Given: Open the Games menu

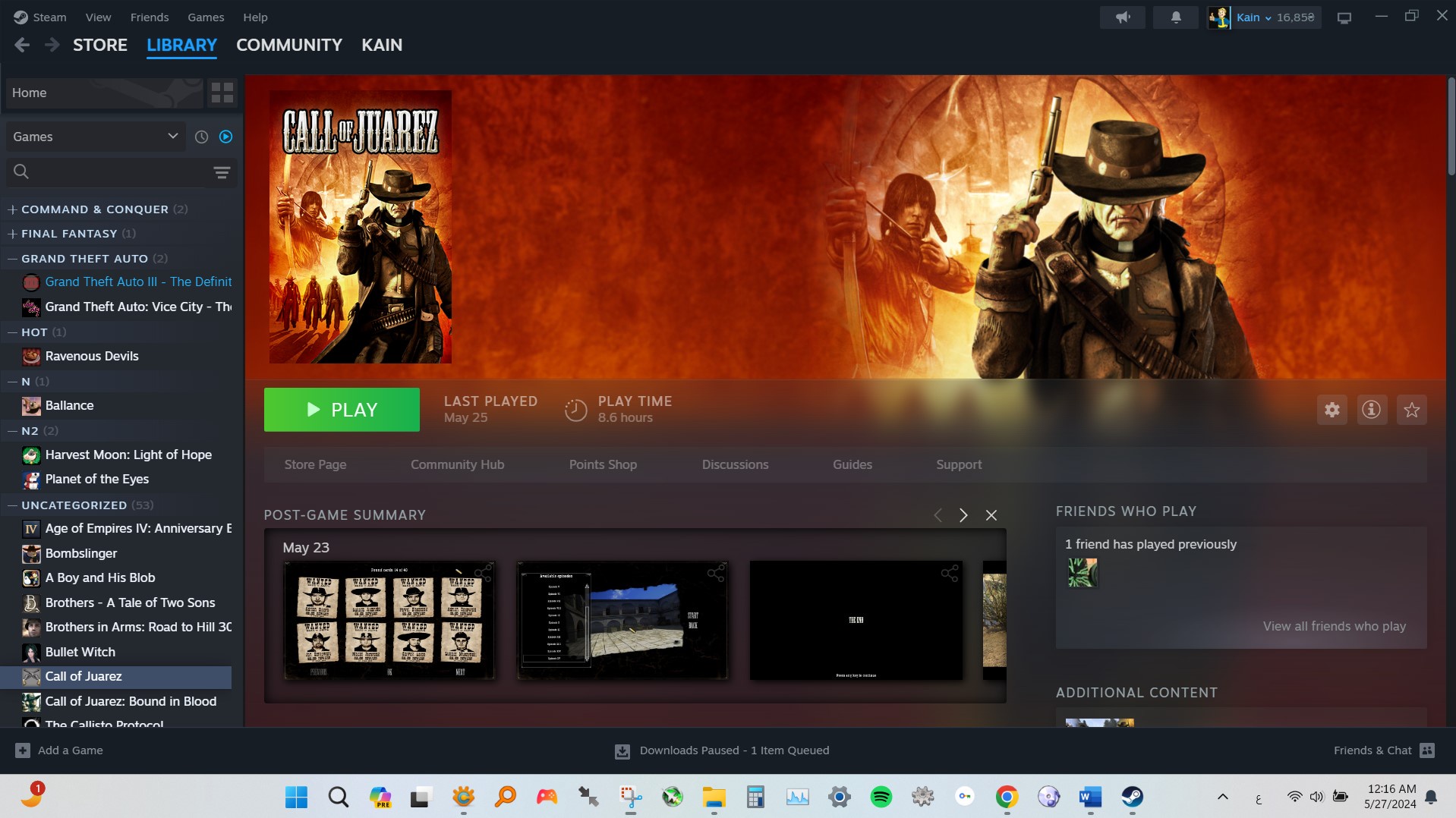Looking at the screenshot, I should point(206,17).
